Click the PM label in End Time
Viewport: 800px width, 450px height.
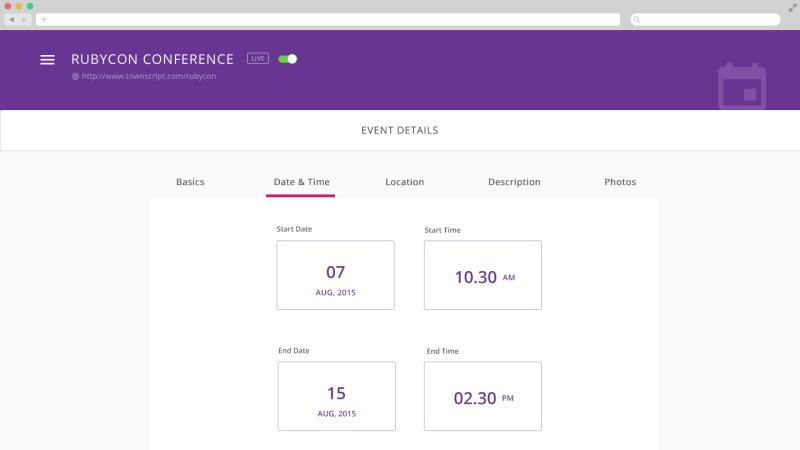point(508,398)
